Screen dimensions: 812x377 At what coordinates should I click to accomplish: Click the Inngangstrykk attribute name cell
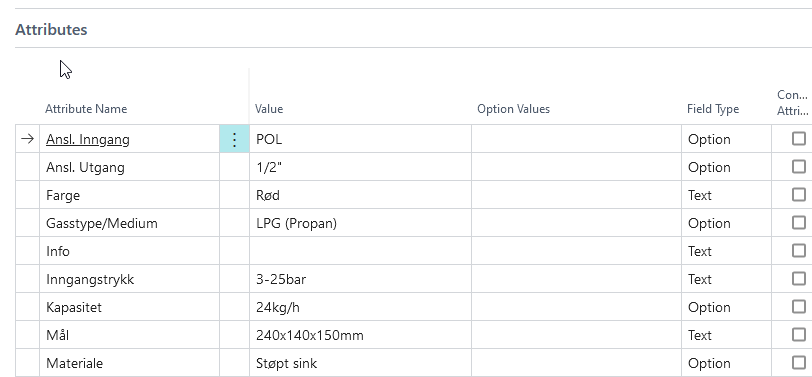point(130,279)
